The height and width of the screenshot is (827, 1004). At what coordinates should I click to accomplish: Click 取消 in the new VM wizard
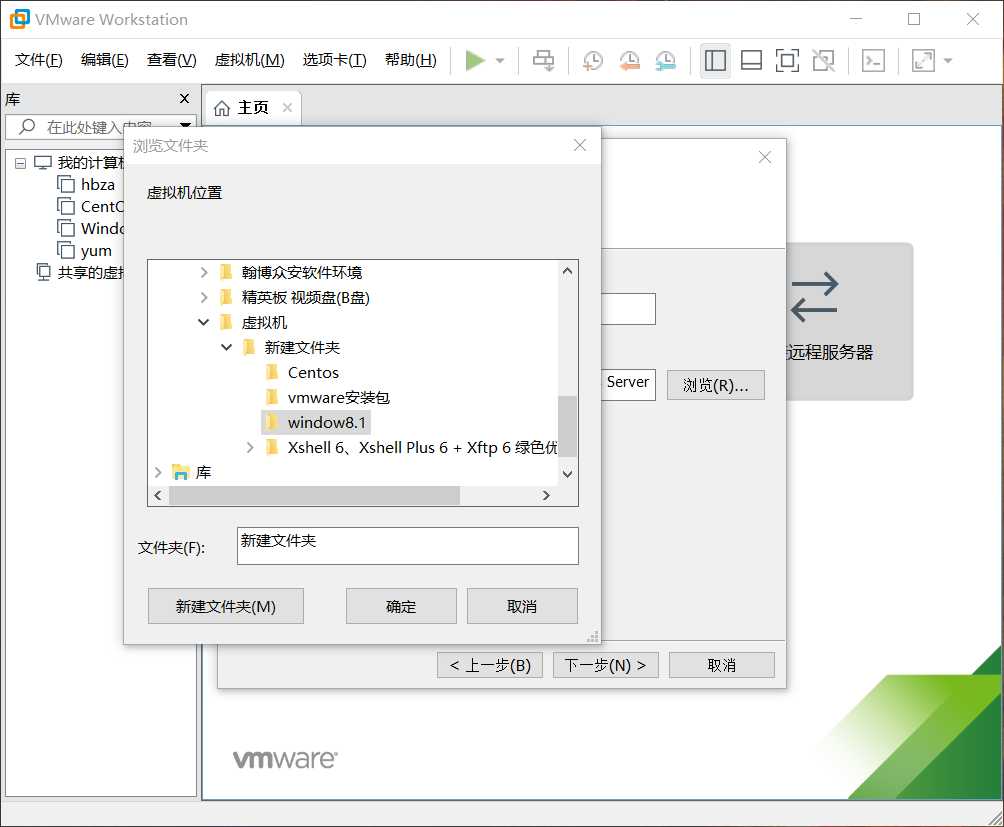[722, 665]
